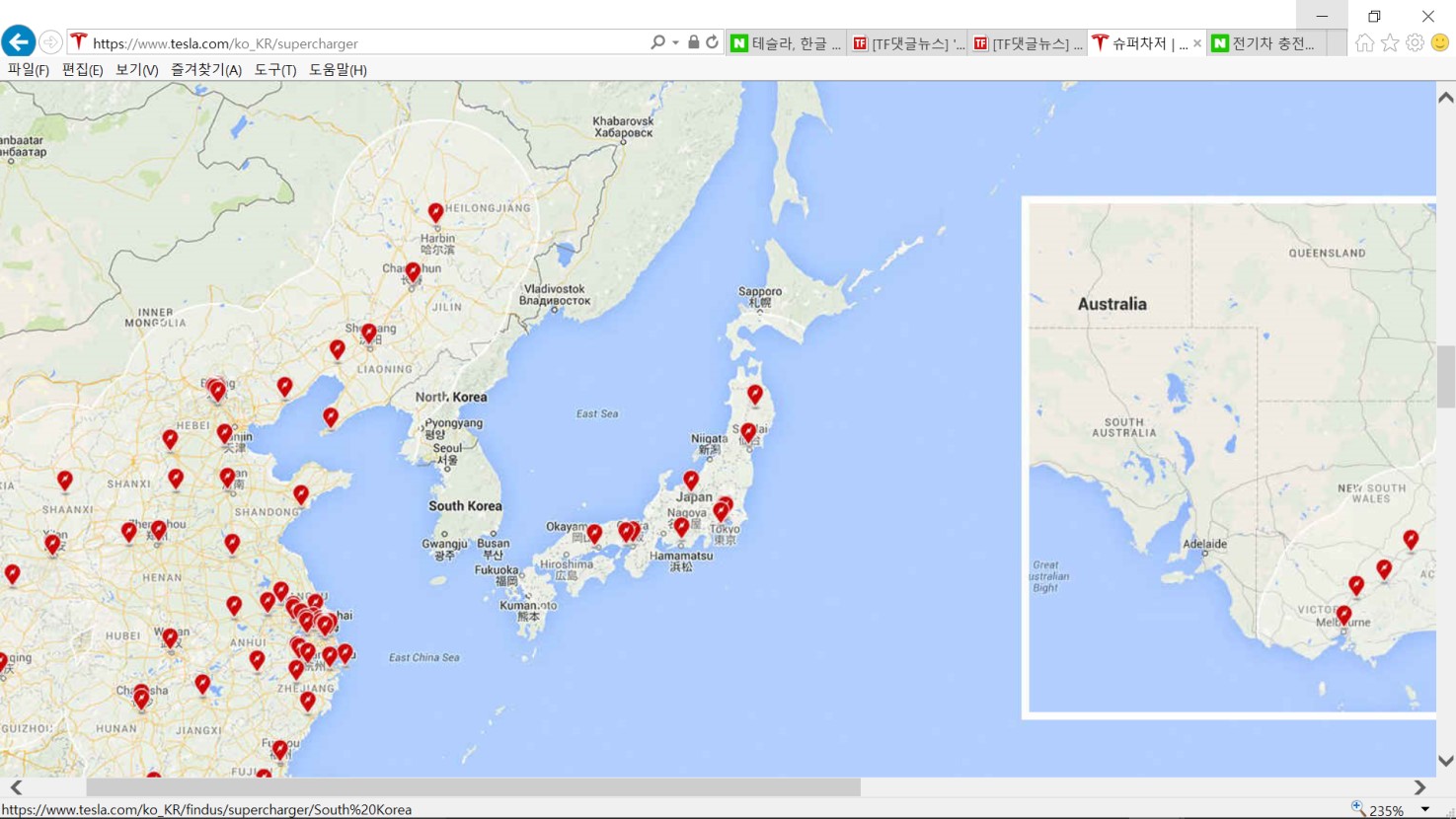Close the 슈퍼차저 tab
This screenshot has height=819, width=1456.
tap(1197, 43)
